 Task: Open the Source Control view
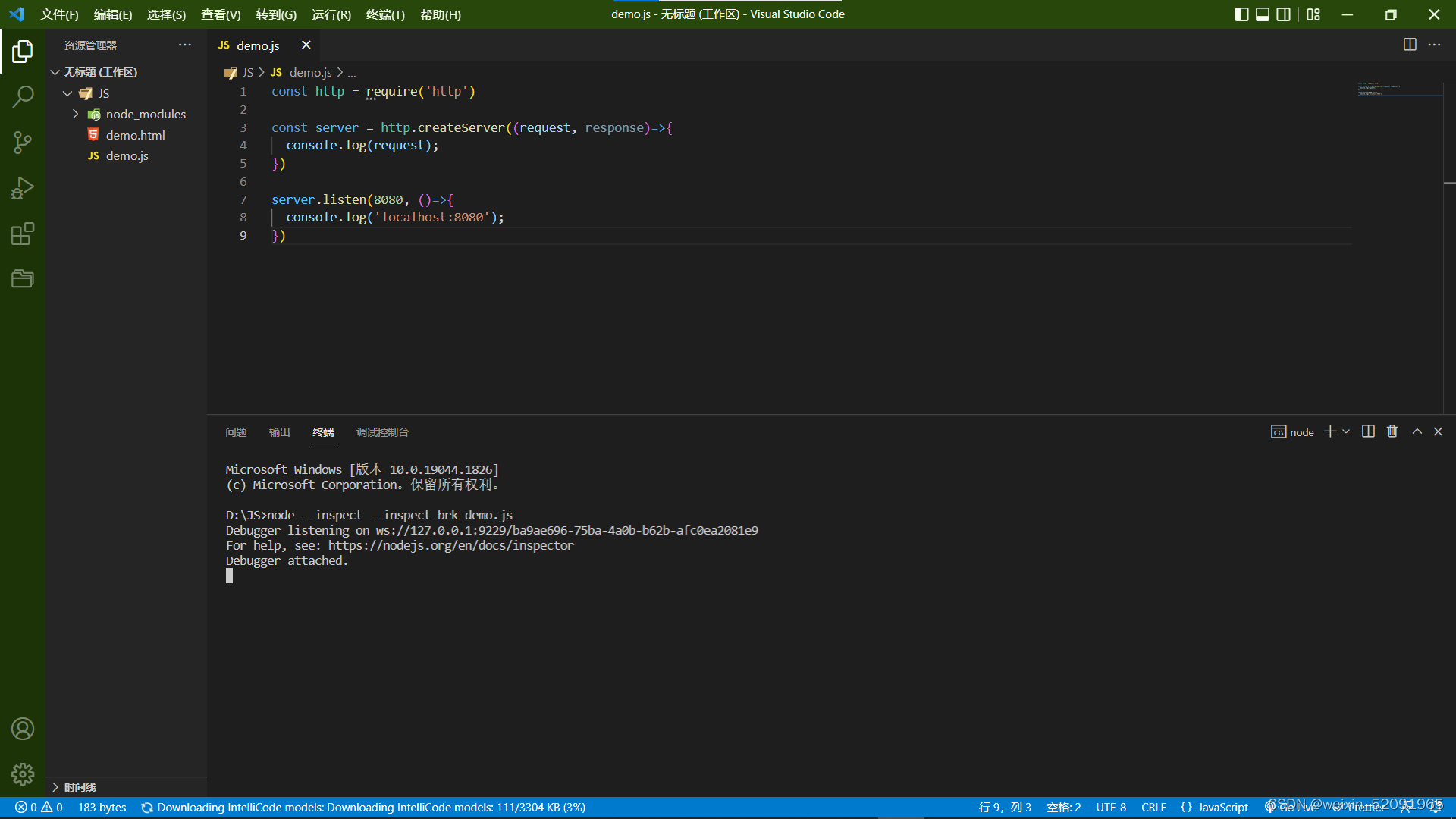(x=23, y=143)
